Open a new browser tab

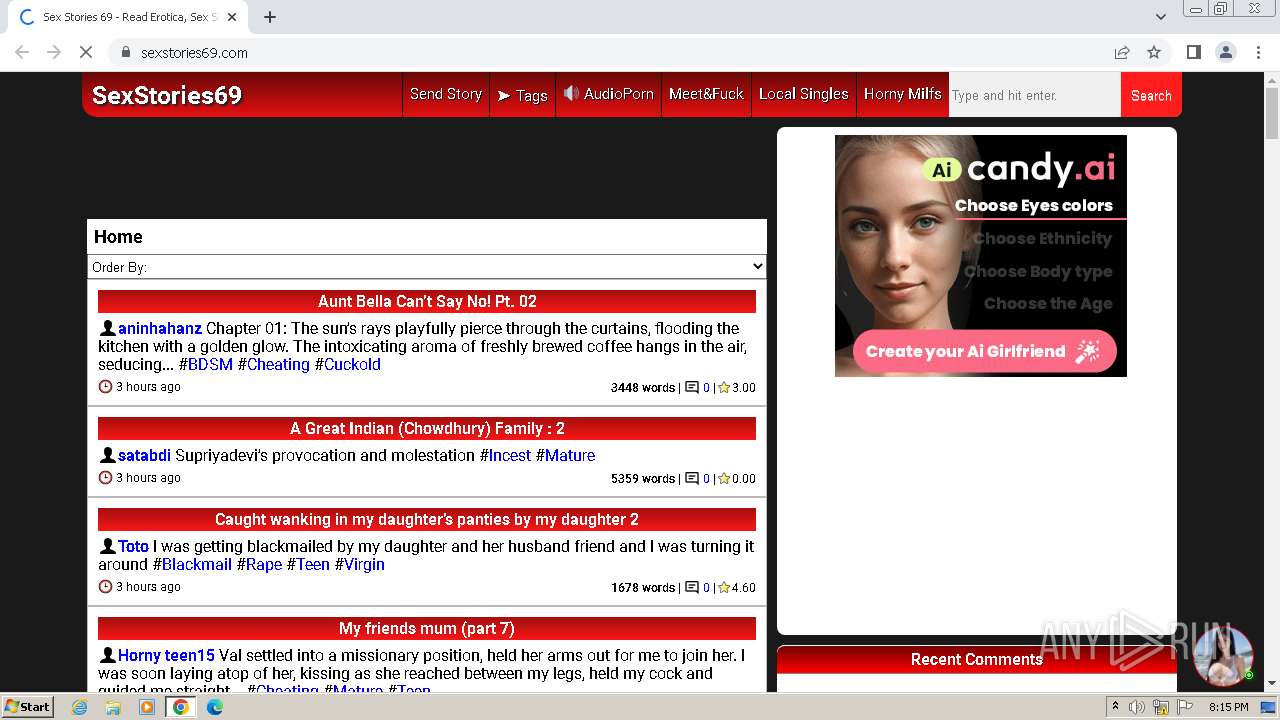point(270,17)
